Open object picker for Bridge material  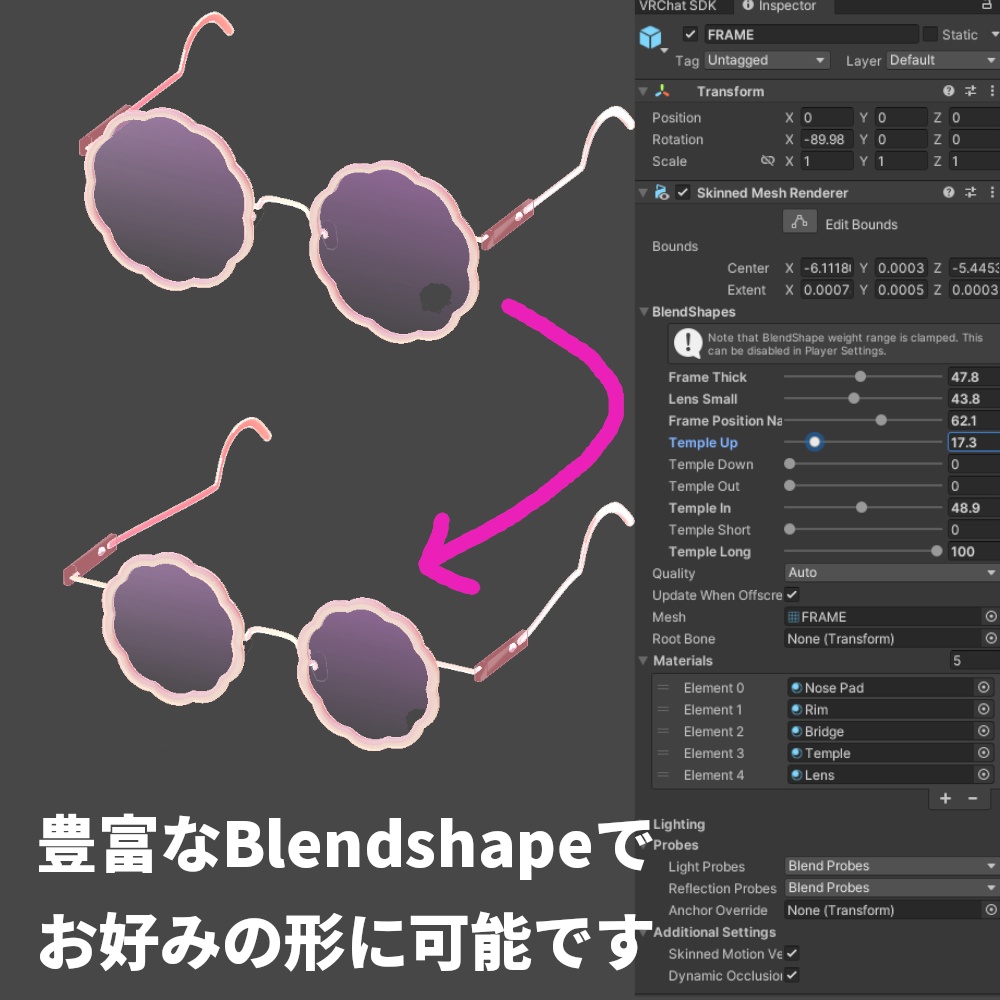pos(983,730)
